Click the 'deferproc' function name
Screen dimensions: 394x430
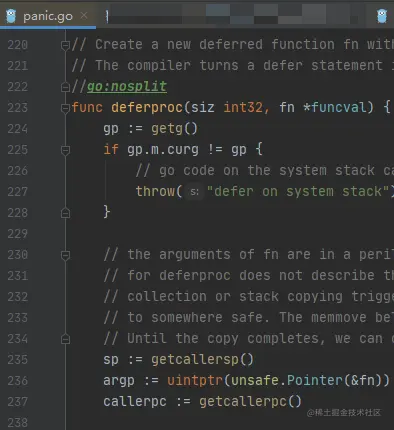click(147, 108)
